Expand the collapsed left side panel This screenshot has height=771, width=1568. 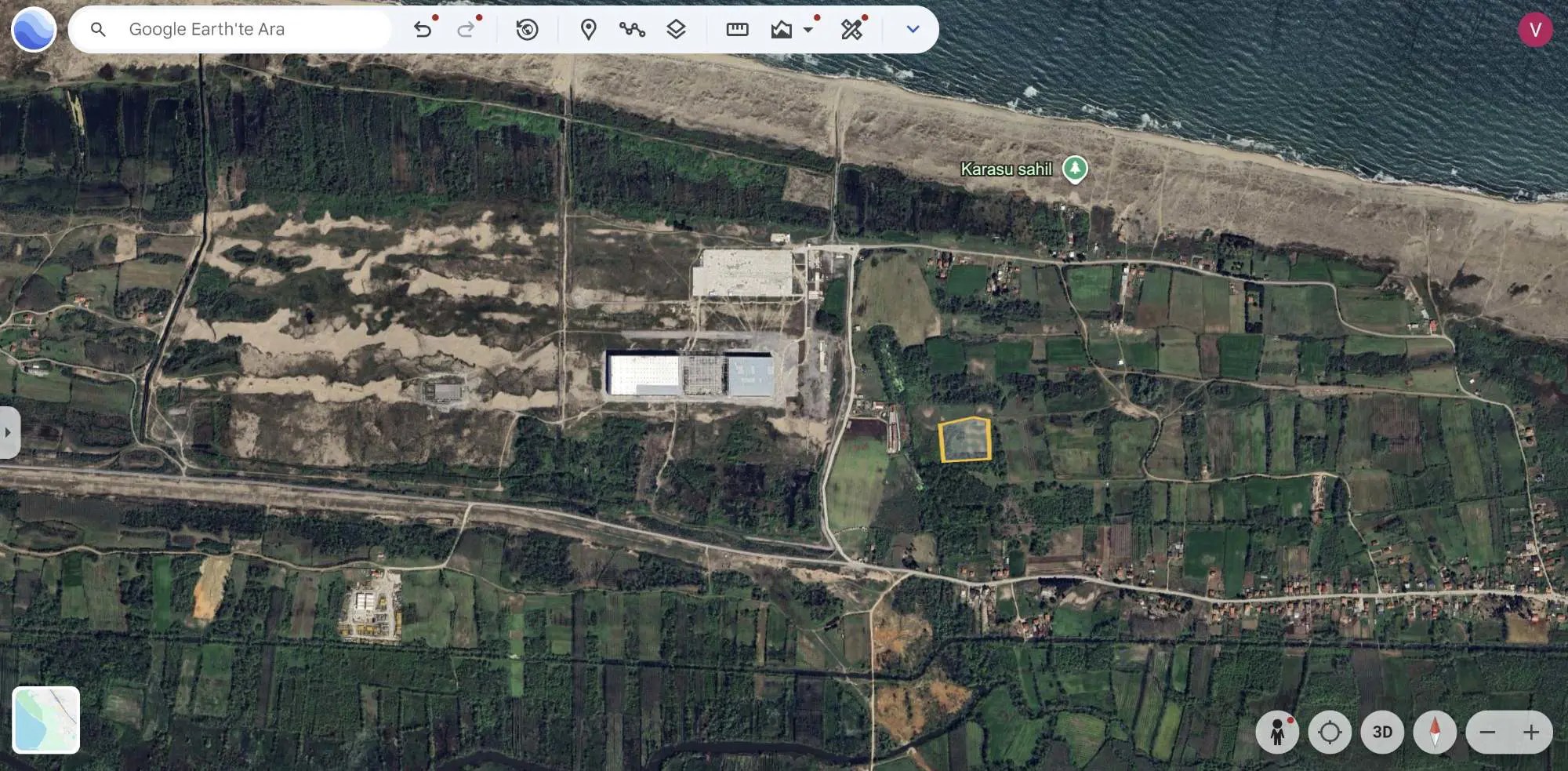[x=9, y=432]
